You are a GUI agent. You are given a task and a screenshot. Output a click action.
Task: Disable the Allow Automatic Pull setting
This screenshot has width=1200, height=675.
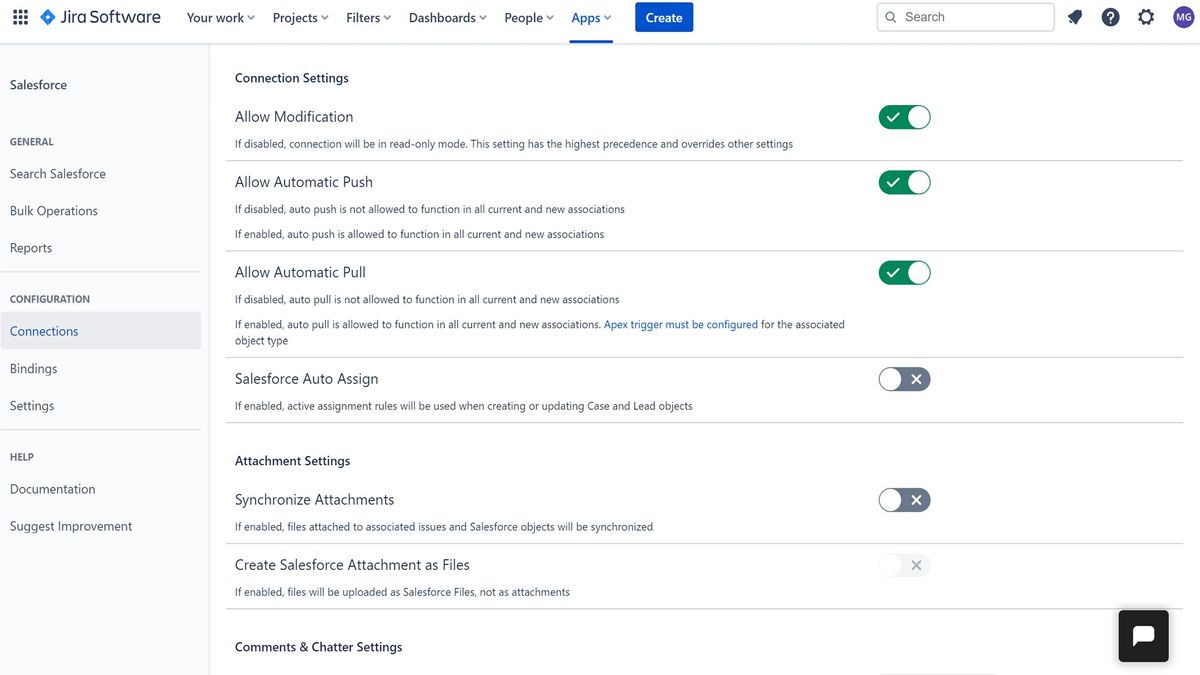pyautogui.click(x=904, y=272)
